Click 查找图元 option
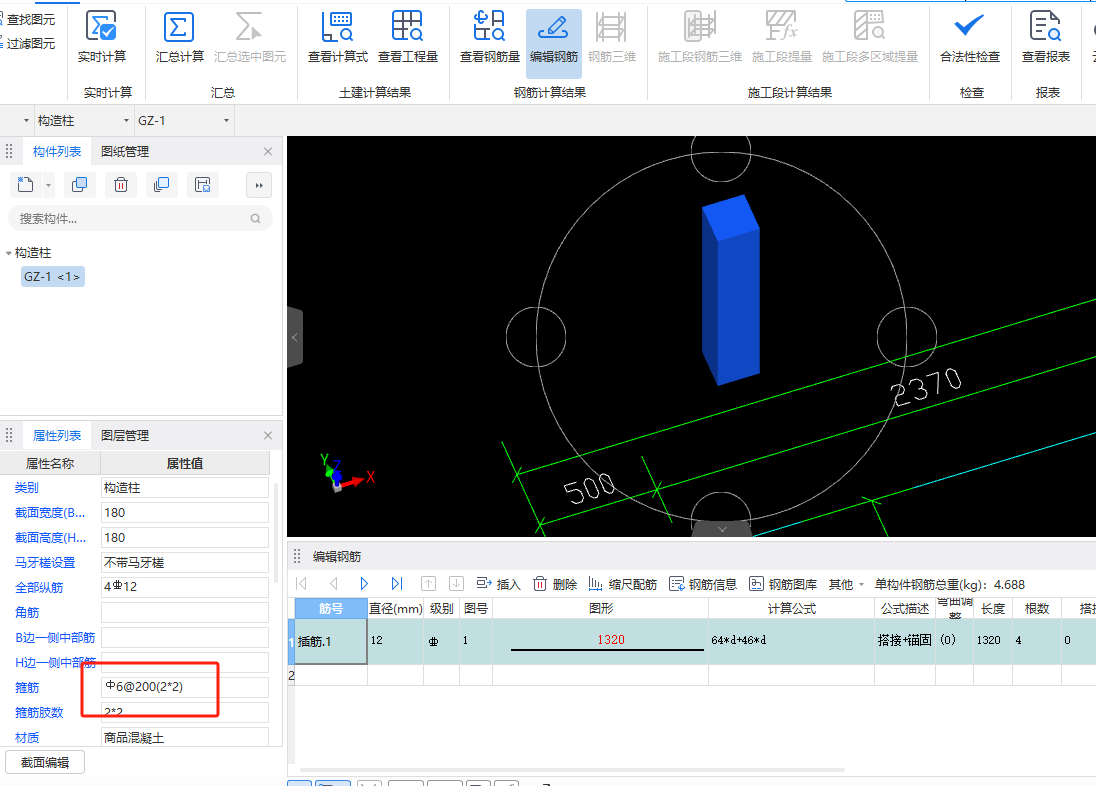Screen dimensions: 1096x786 [28, 20]
